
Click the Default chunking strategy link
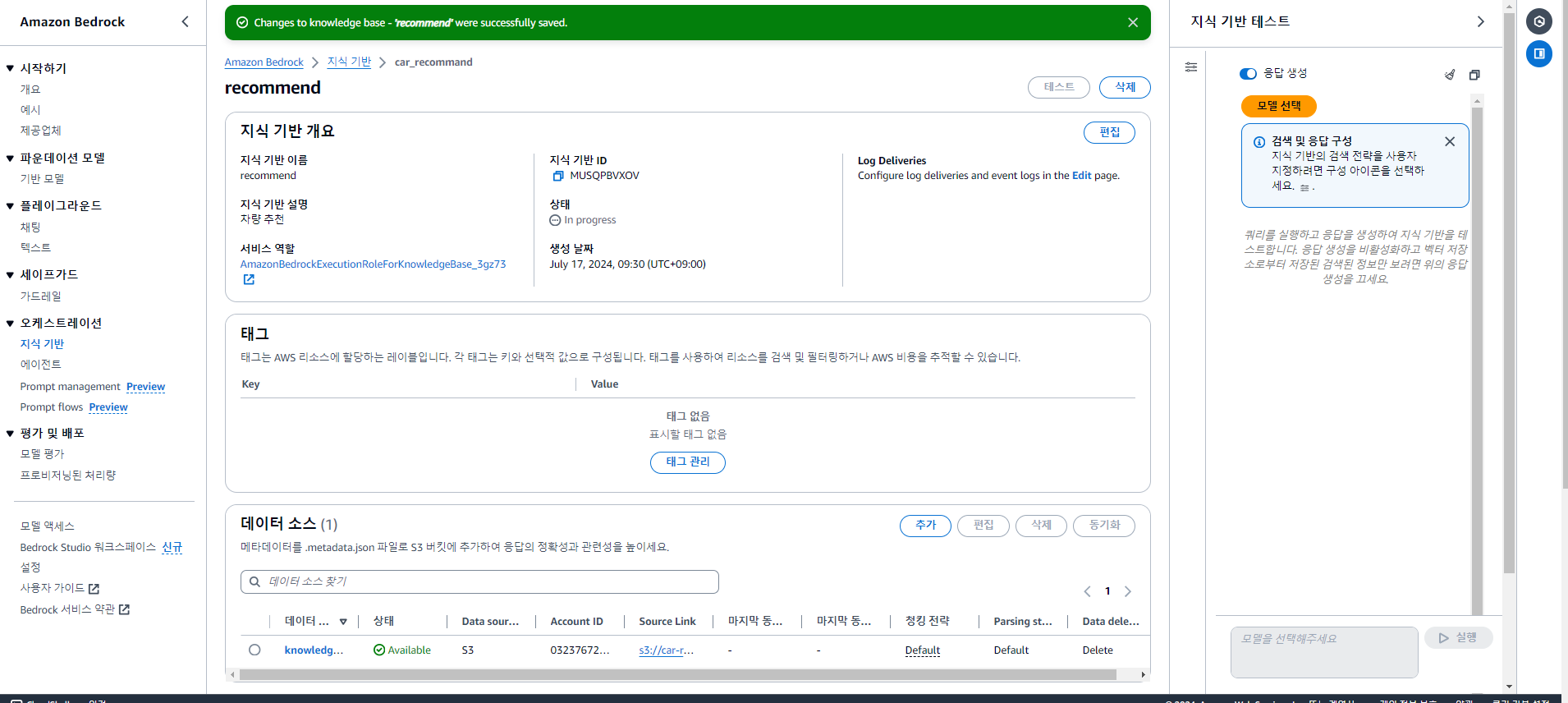(x=923, y=650)
